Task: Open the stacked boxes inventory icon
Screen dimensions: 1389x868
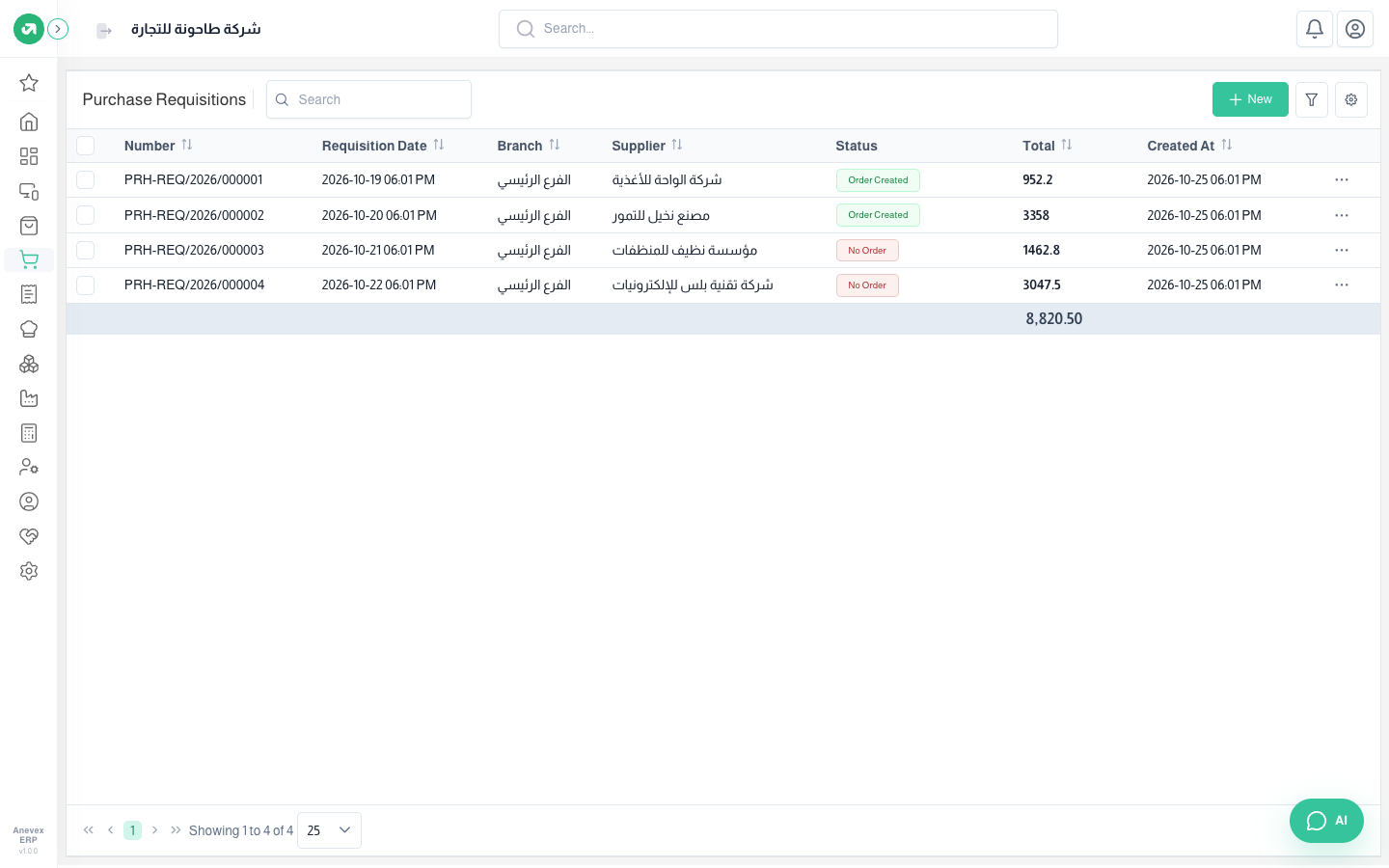Action: (x=29, y=364)
